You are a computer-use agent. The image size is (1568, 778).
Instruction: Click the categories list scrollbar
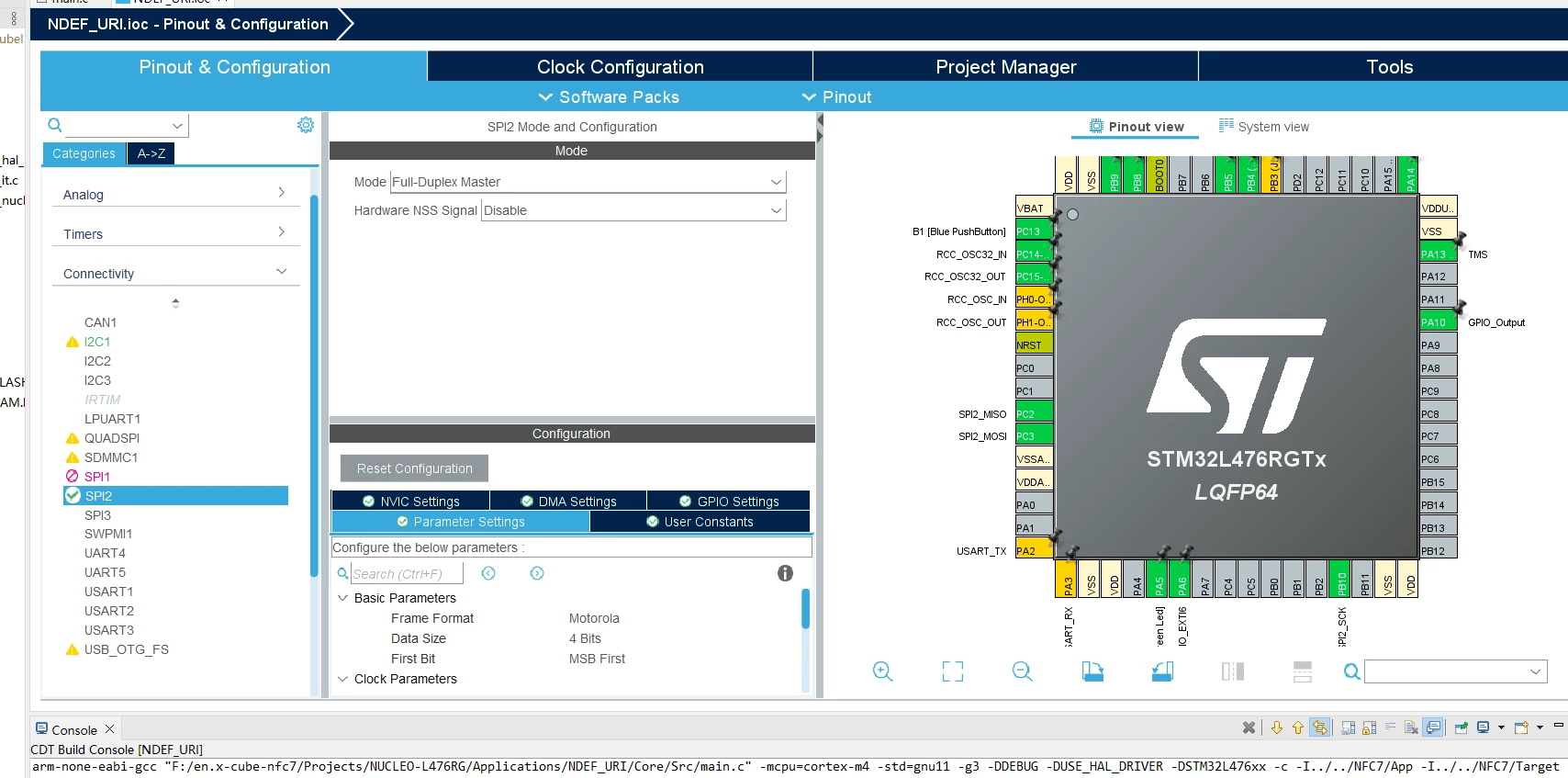coord(314,386)
